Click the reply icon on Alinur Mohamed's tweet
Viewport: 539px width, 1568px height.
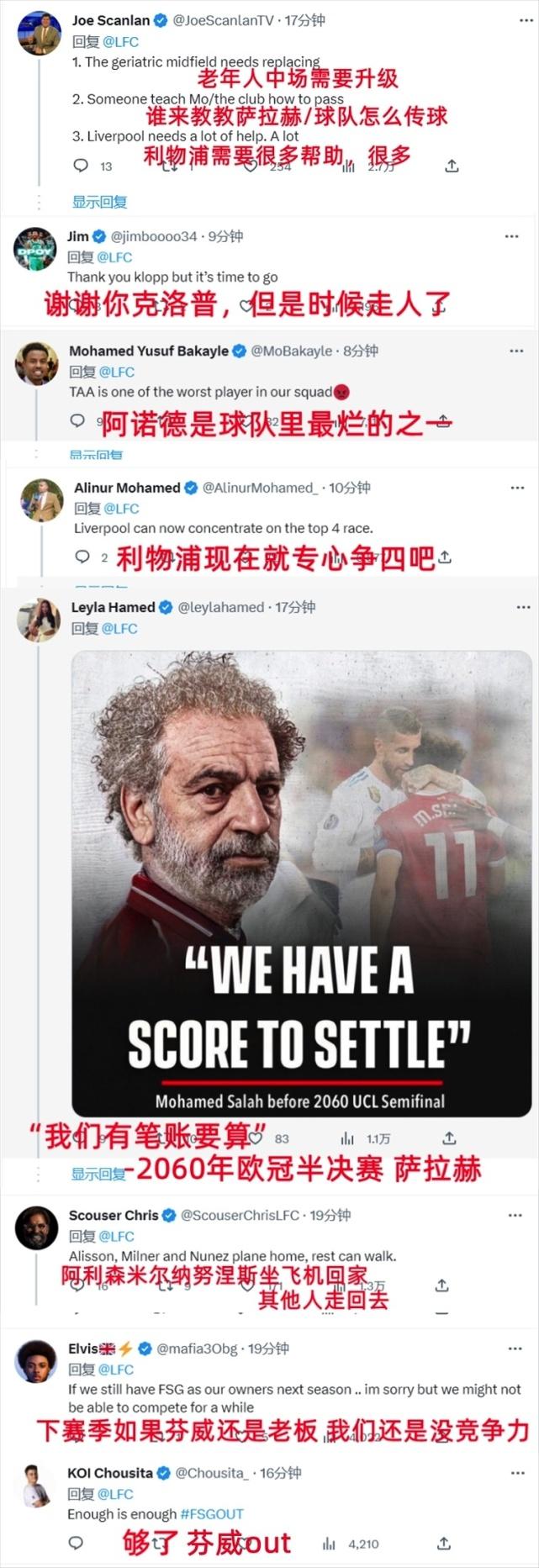tap(82, 557)
